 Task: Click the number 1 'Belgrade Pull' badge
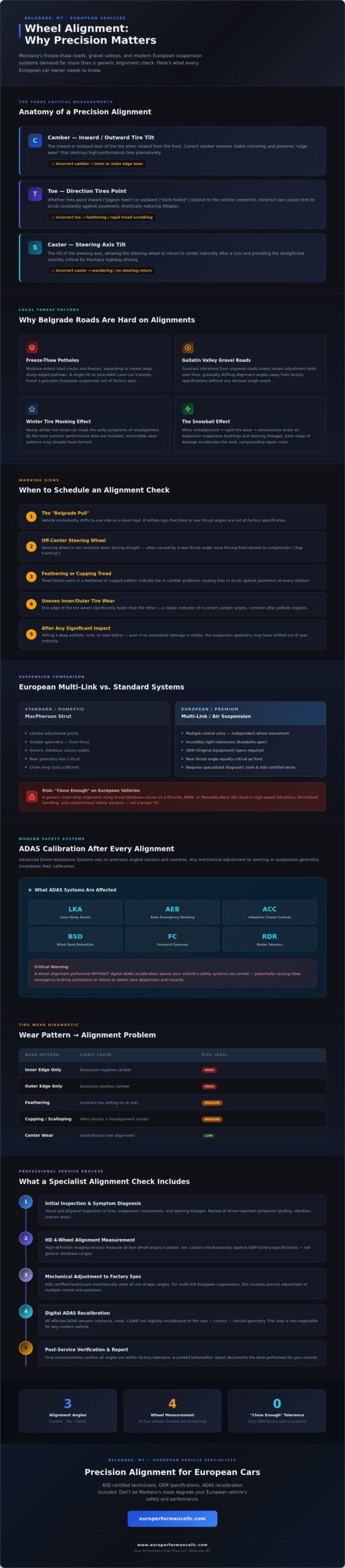[x=31, y=516]
